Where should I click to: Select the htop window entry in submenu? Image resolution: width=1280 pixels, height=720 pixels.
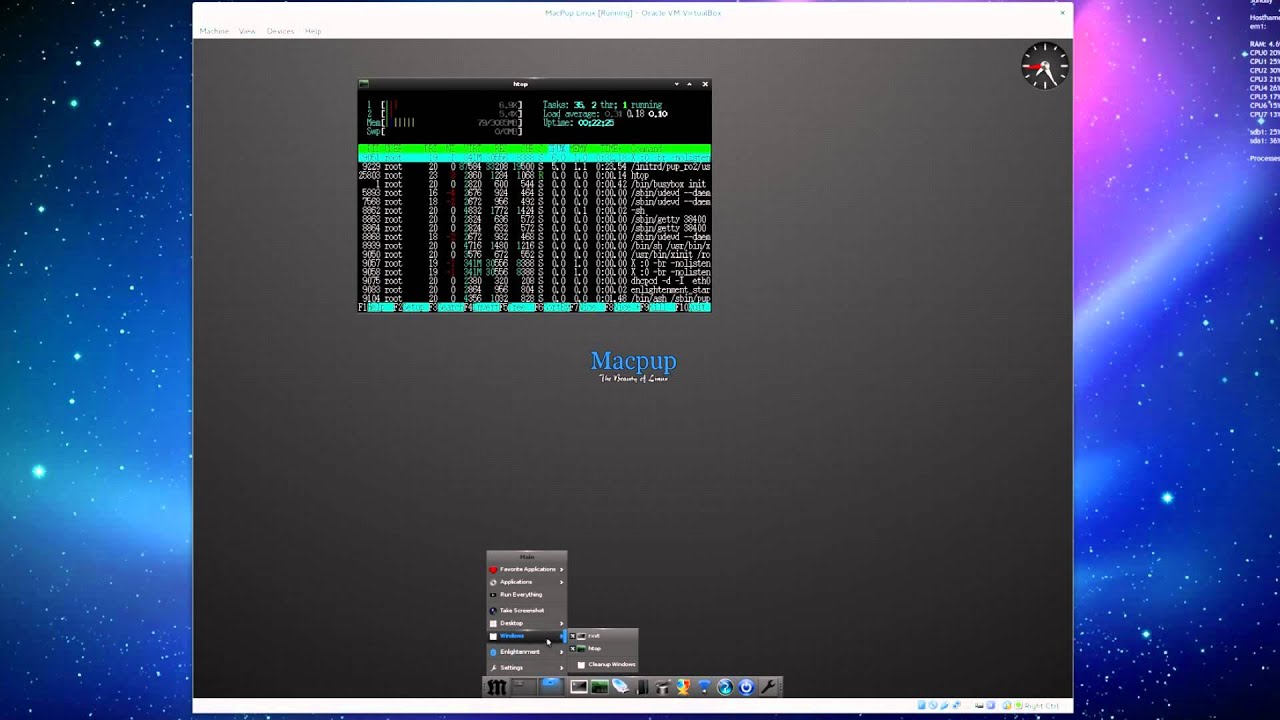[603, 649]
